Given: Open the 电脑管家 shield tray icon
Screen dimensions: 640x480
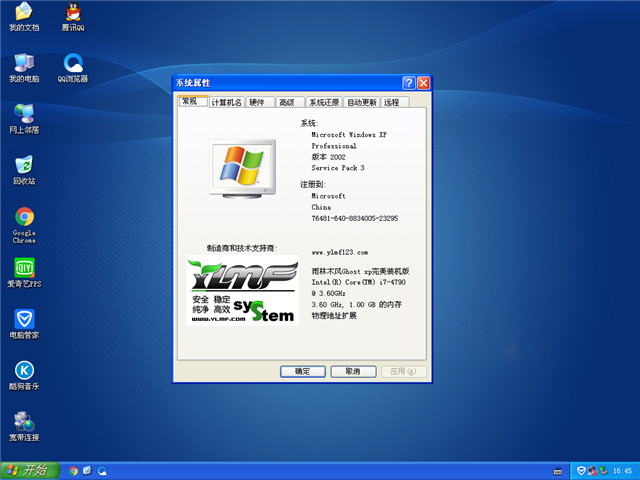Looking at the screenshot, I should [x=581, y=471].
